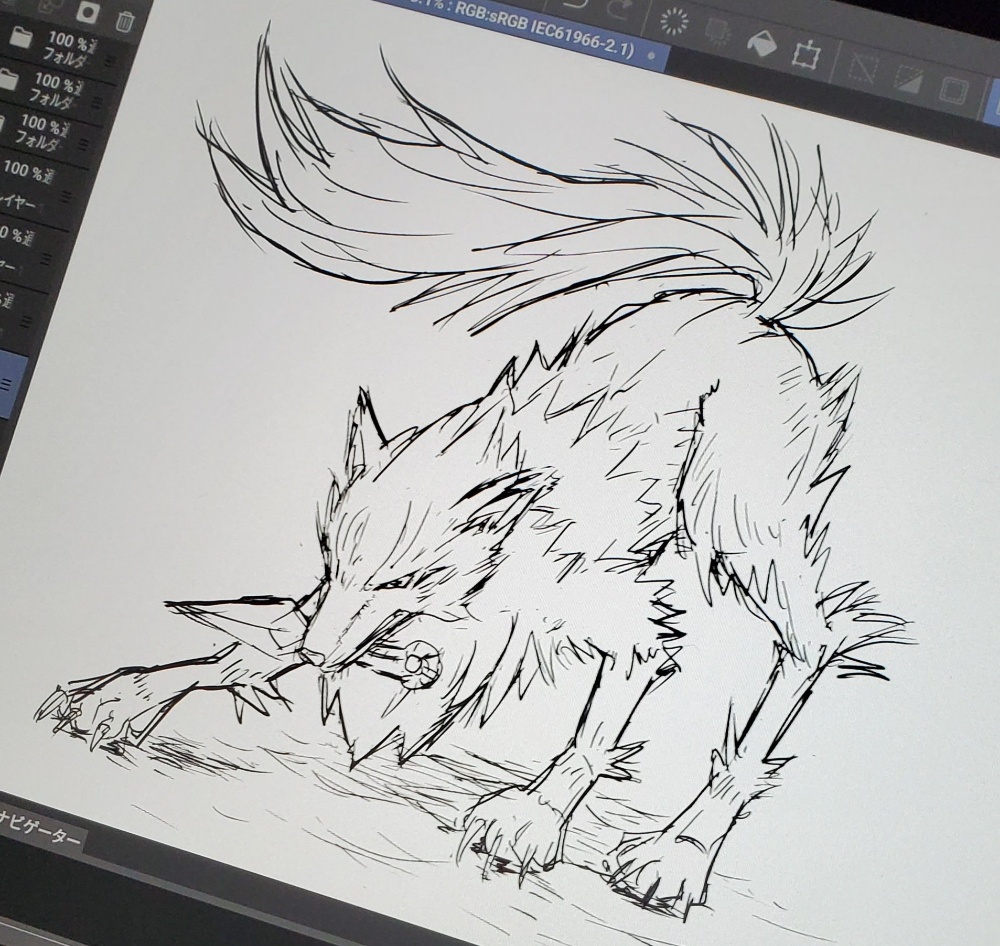Screen dimensions: 1000x946
Task: Click the Clear Outside Selection icon
Action: 716,32
